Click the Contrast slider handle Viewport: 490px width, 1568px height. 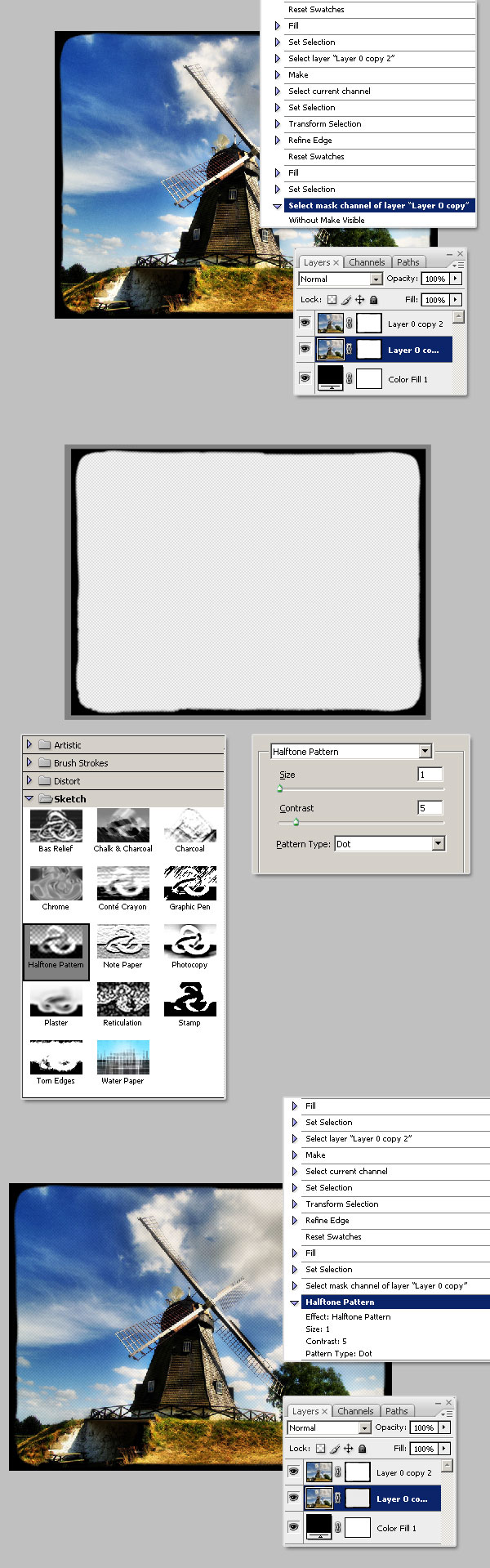(296, 822)
